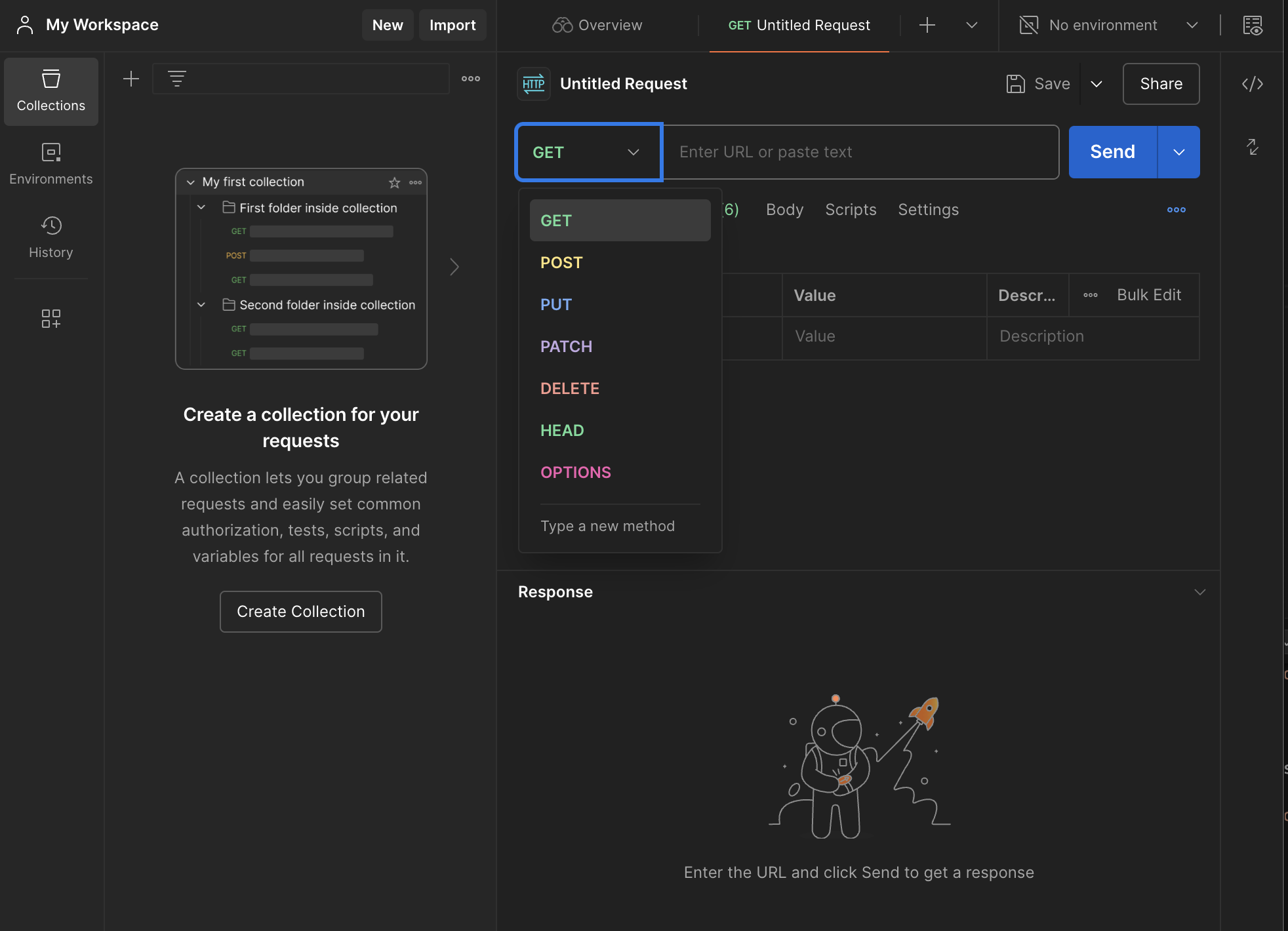
Task: Select the OPTIONS method entry
Action: 575,472
